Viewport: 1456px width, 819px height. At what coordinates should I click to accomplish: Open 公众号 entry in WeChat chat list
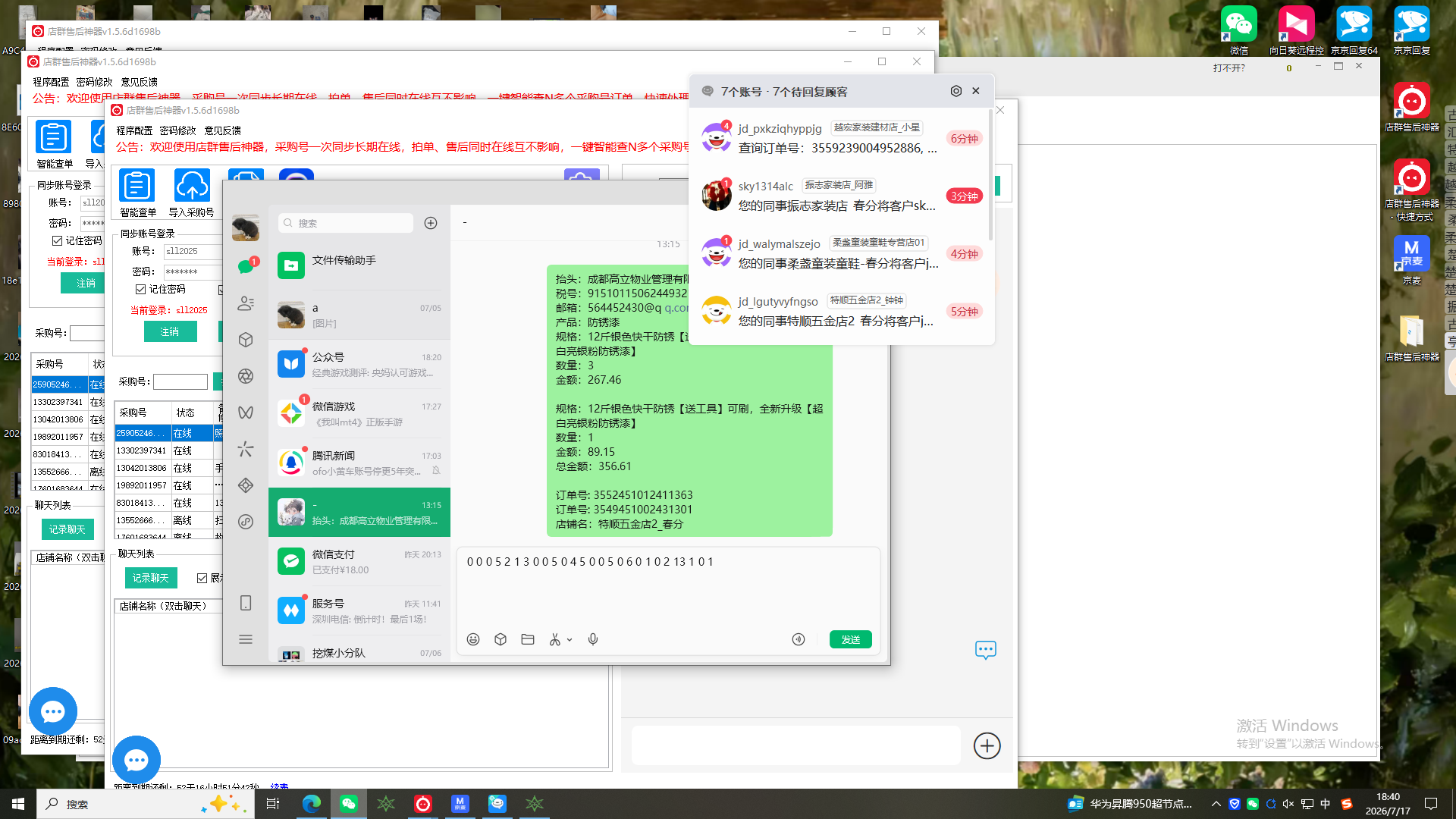(359, 365)
